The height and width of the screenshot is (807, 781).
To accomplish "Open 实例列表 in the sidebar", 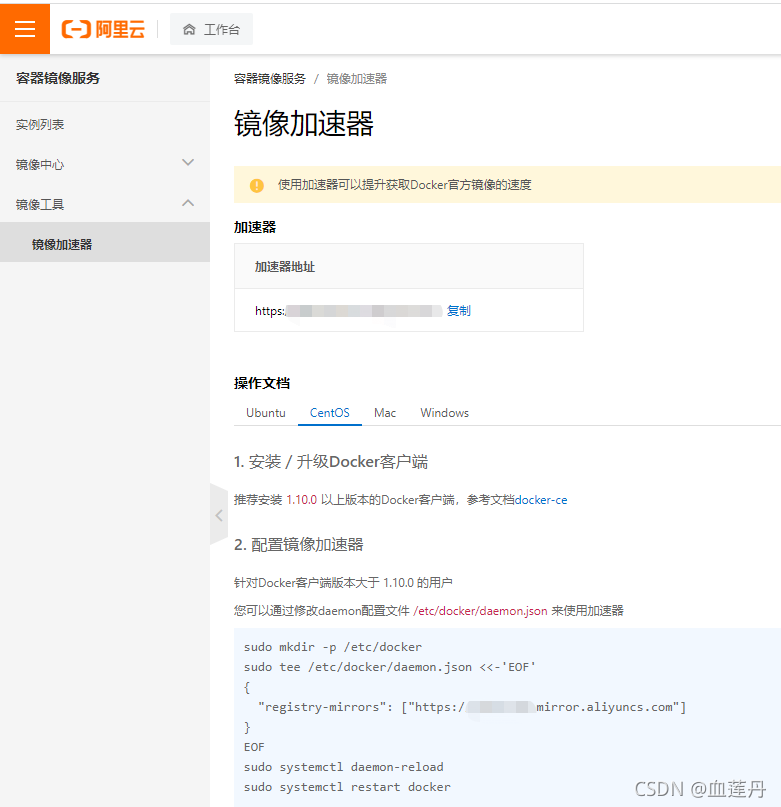I will [x=40, y=125].
